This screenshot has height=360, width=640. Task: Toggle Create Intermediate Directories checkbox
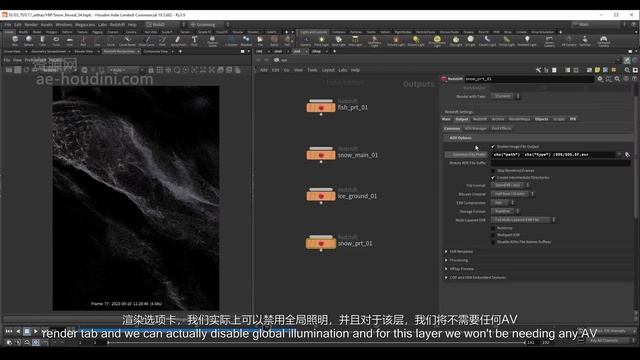tap(493, 178)
